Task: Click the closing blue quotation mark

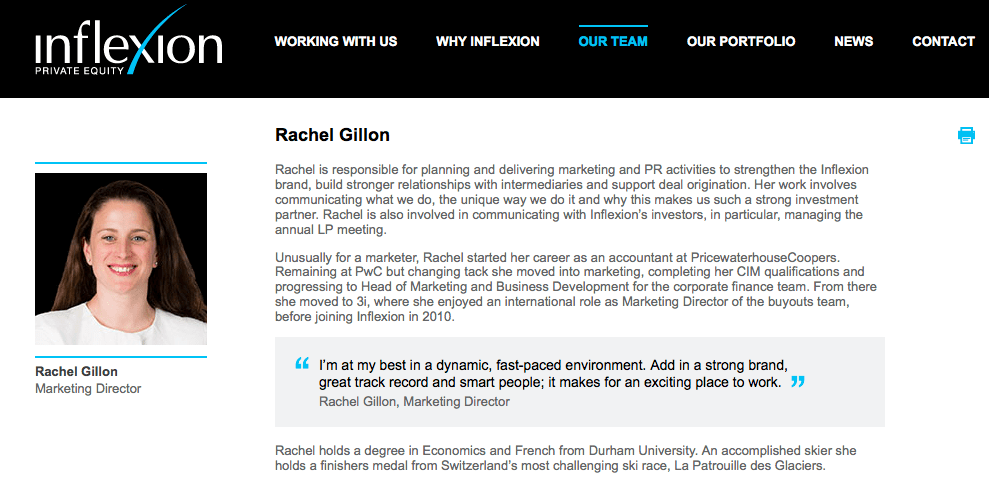Action: pyautogui.click(x=798, y=381)
